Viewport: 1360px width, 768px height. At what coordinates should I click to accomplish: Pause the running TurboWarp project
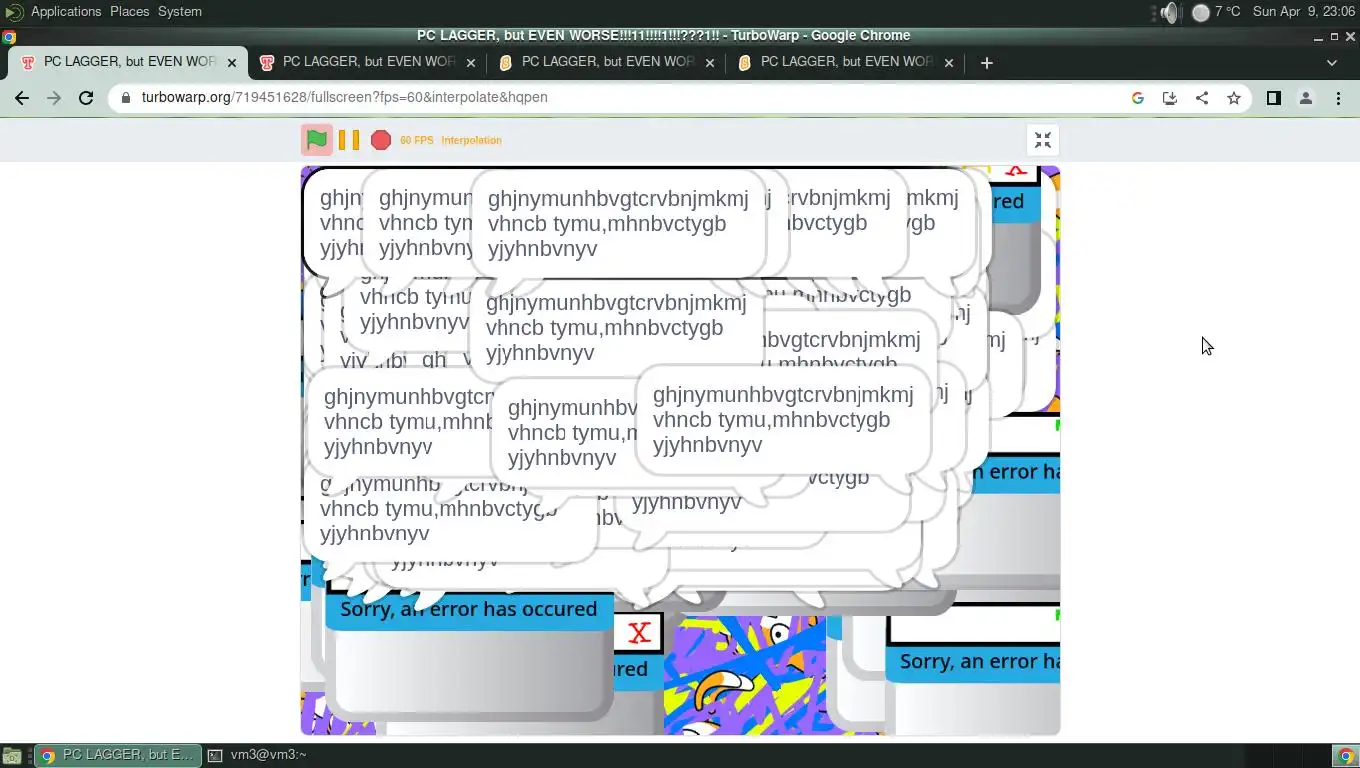(x=348, y=140)
